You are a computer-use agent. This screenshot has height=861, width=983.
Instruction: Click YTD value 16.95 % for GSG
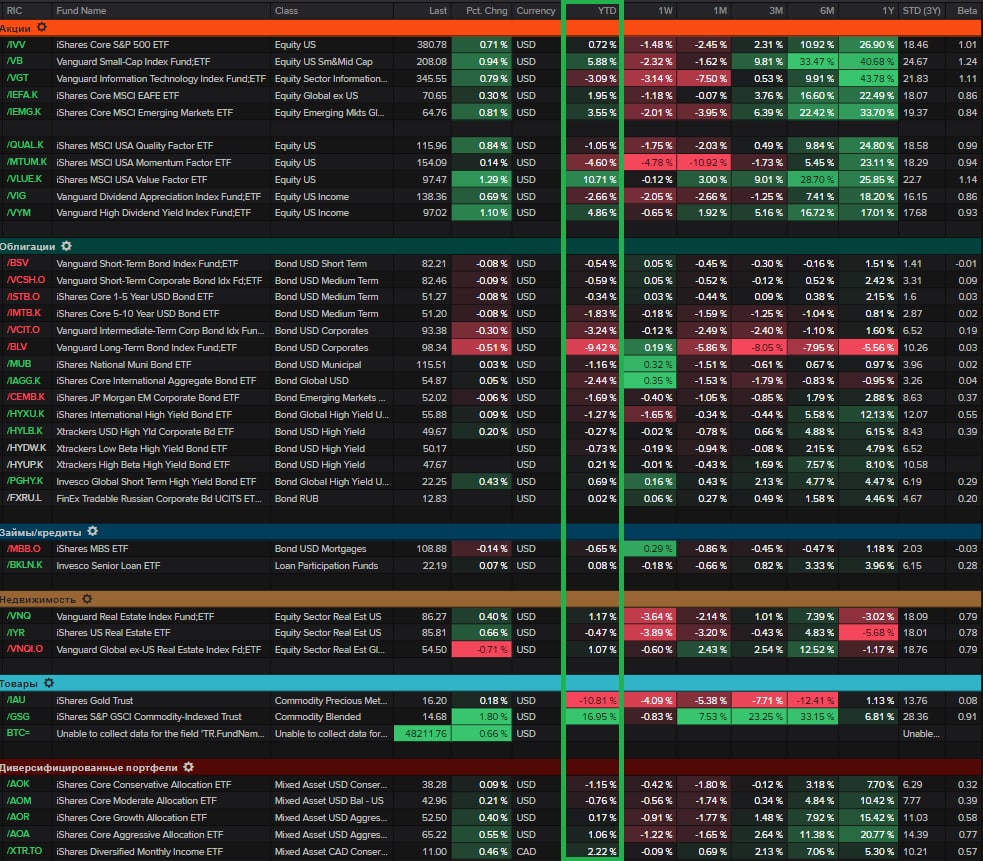tap(593, 716)
